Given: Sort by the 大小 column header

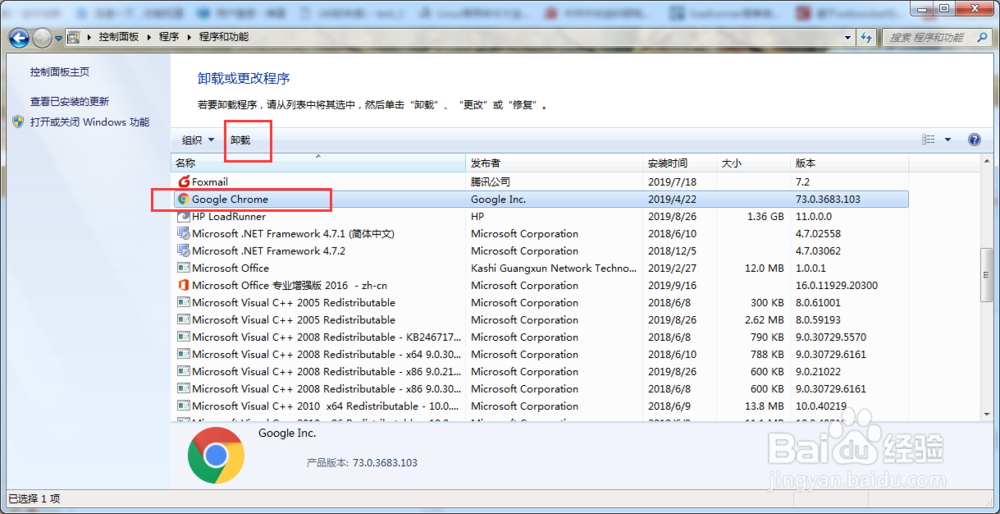Looking at the screenshot, I should tap(753, 163).
